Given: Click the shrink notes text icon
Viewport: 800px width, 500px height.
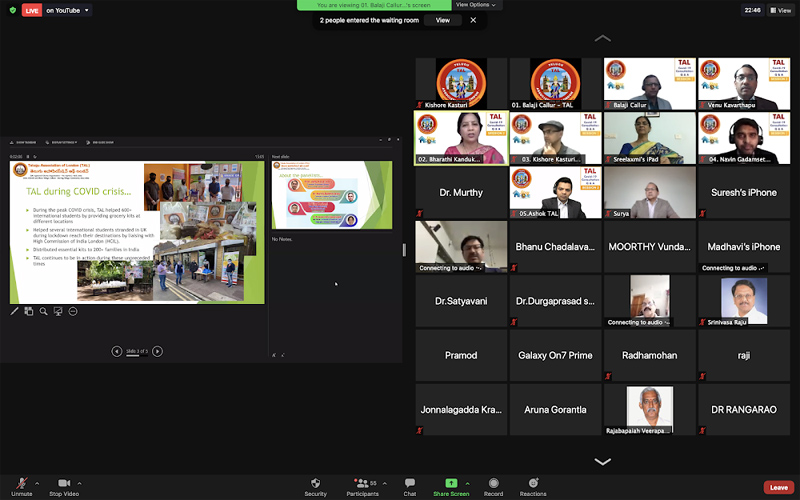Looking at the screenshot, I should click(283, 355).
